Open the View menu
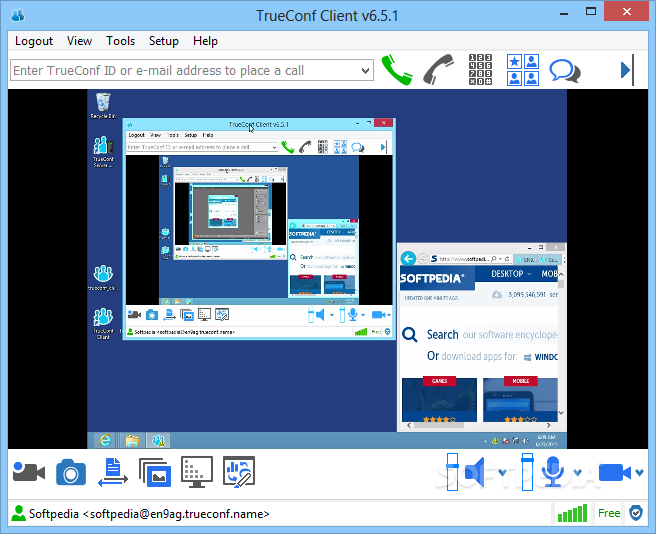Image resolution: width=656 pixels, height=534 pixels. 79,41
